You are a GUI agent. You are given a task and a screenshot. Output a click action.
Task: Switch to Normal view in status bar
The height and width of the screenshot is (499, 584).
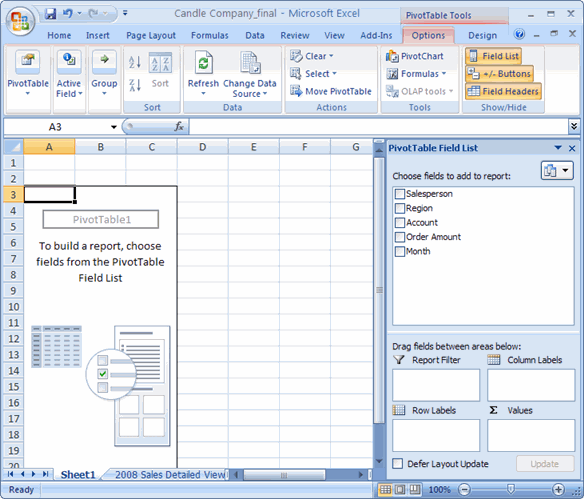click(x=385, y=489)
